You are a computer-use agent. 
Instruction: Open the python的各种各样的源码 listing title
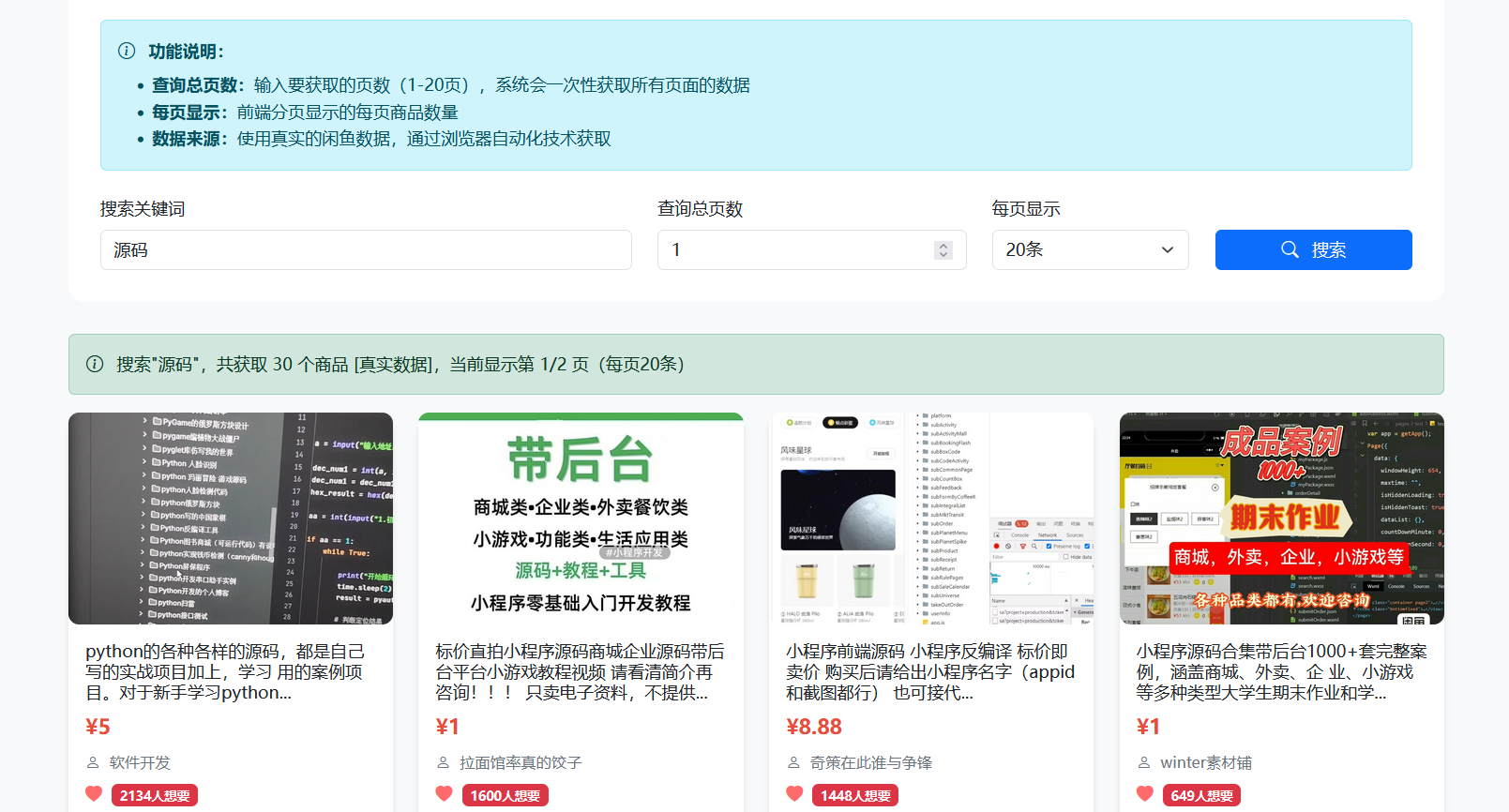pyautogui.click(x=225, y=671)
